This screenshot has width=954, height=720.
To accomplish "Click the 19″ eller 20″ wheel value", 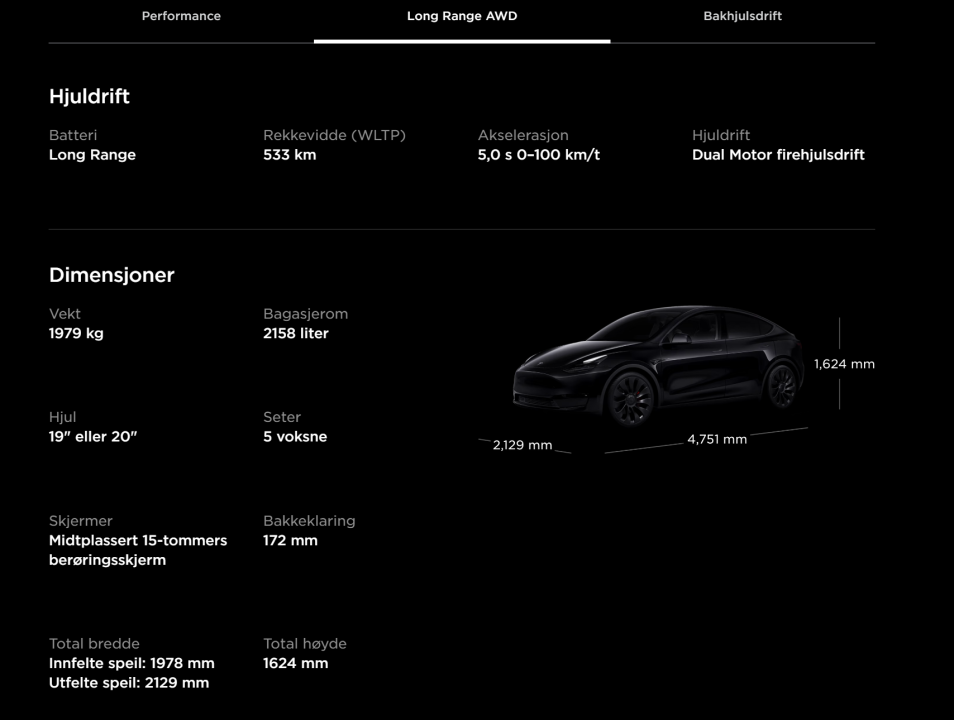I will (93, 437).
